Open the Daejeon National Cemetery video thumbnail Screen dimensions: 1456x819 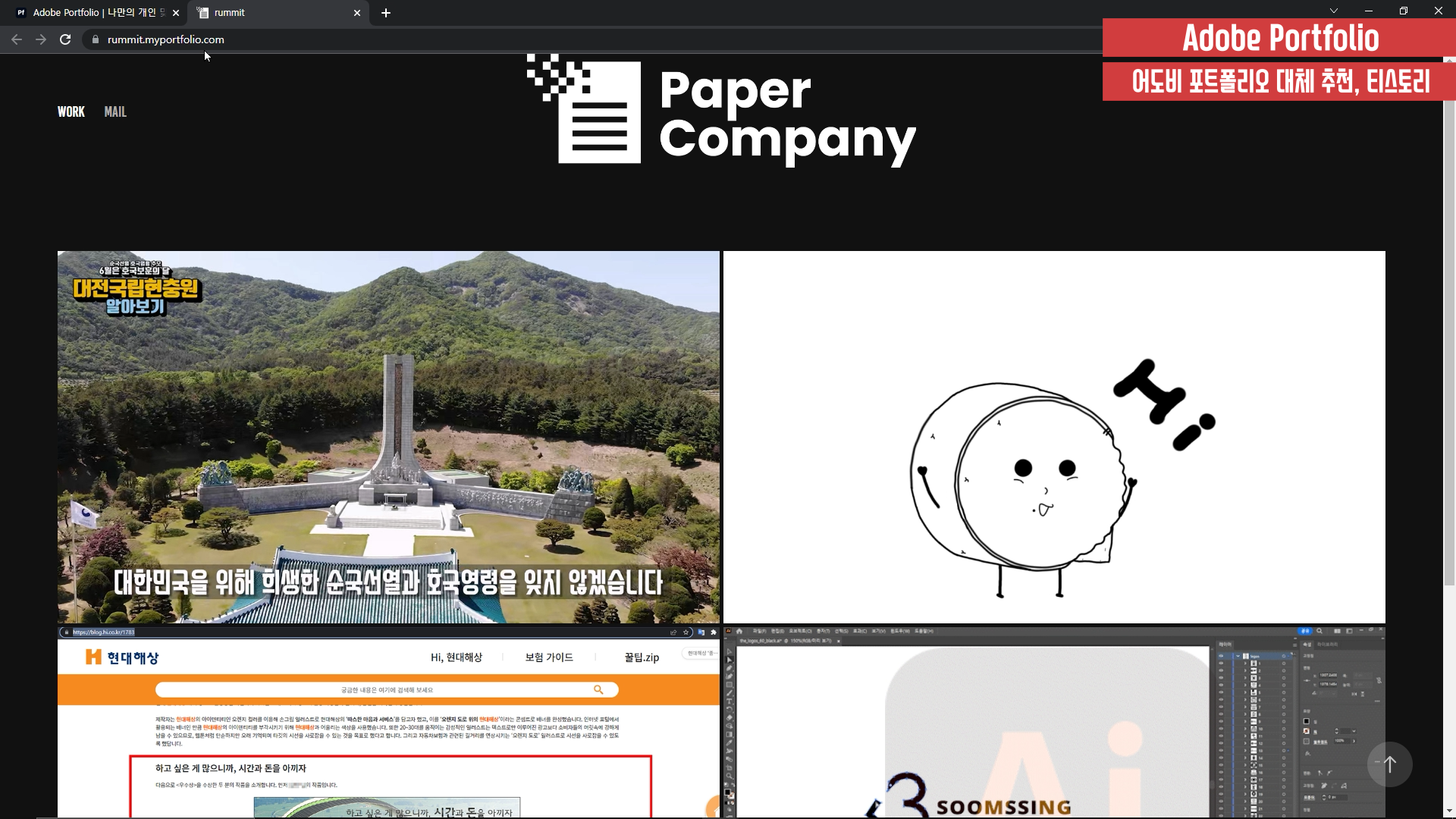388,437
